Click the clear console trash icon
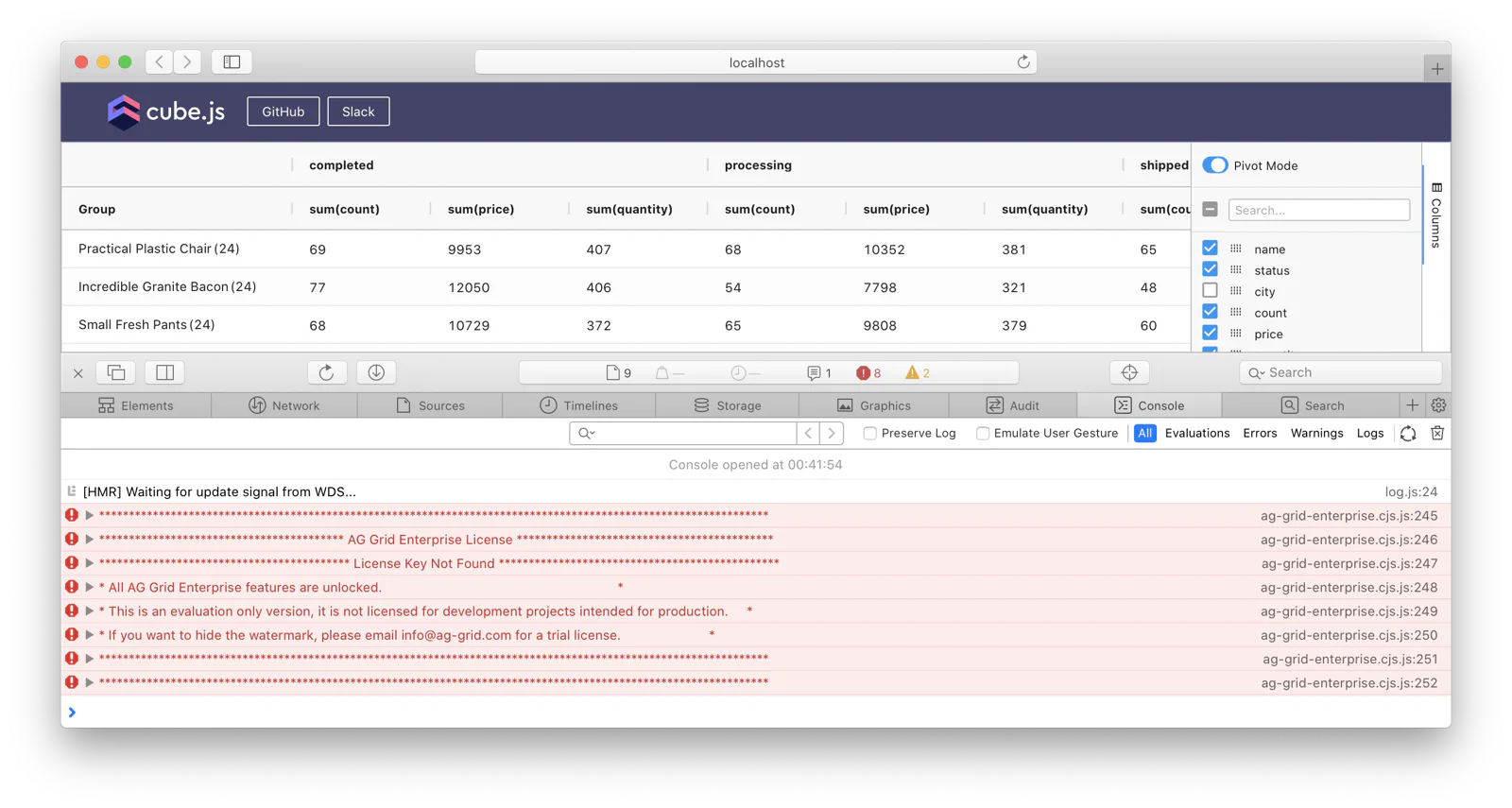1512x808 pixels. (x=1437, y=433)
